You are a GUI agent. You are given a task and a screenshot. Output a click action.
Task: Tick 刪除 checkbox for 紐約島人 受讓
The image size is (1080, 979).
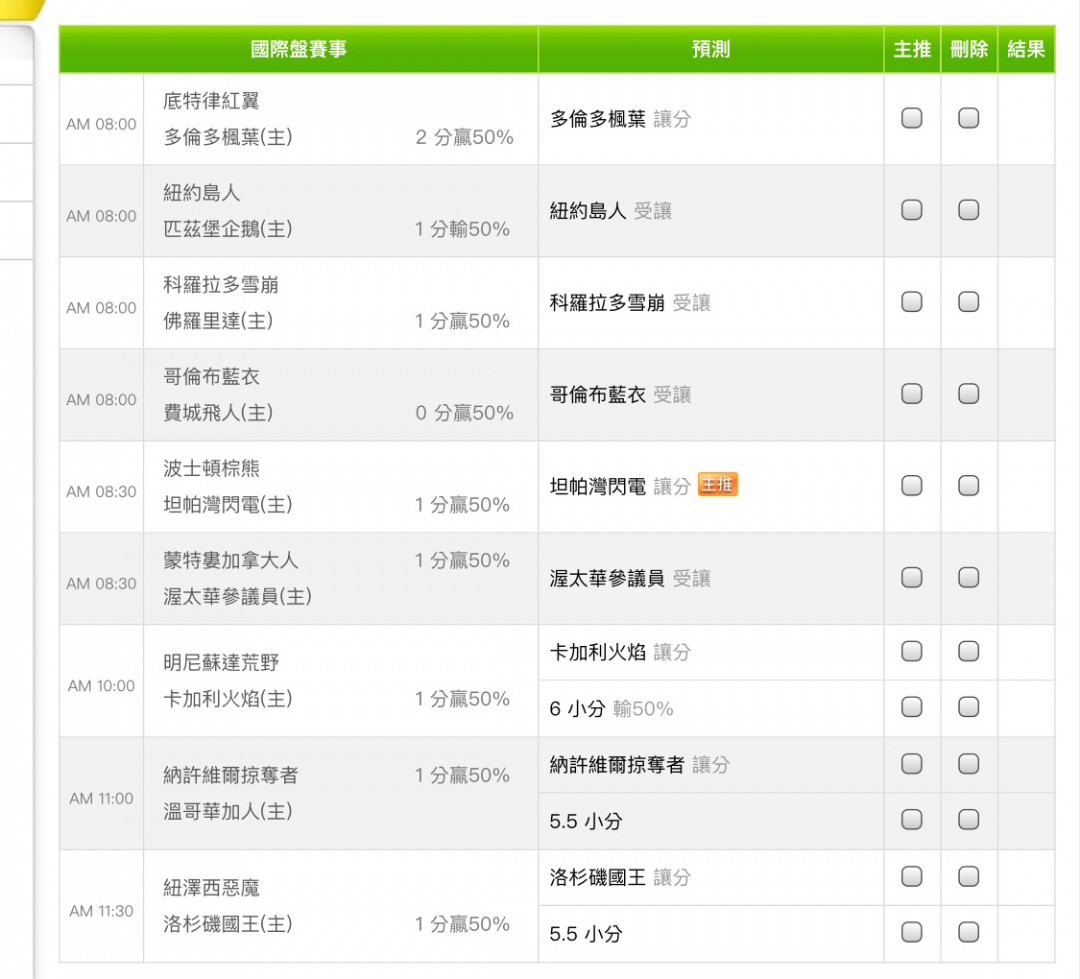[x=968, y=209]
